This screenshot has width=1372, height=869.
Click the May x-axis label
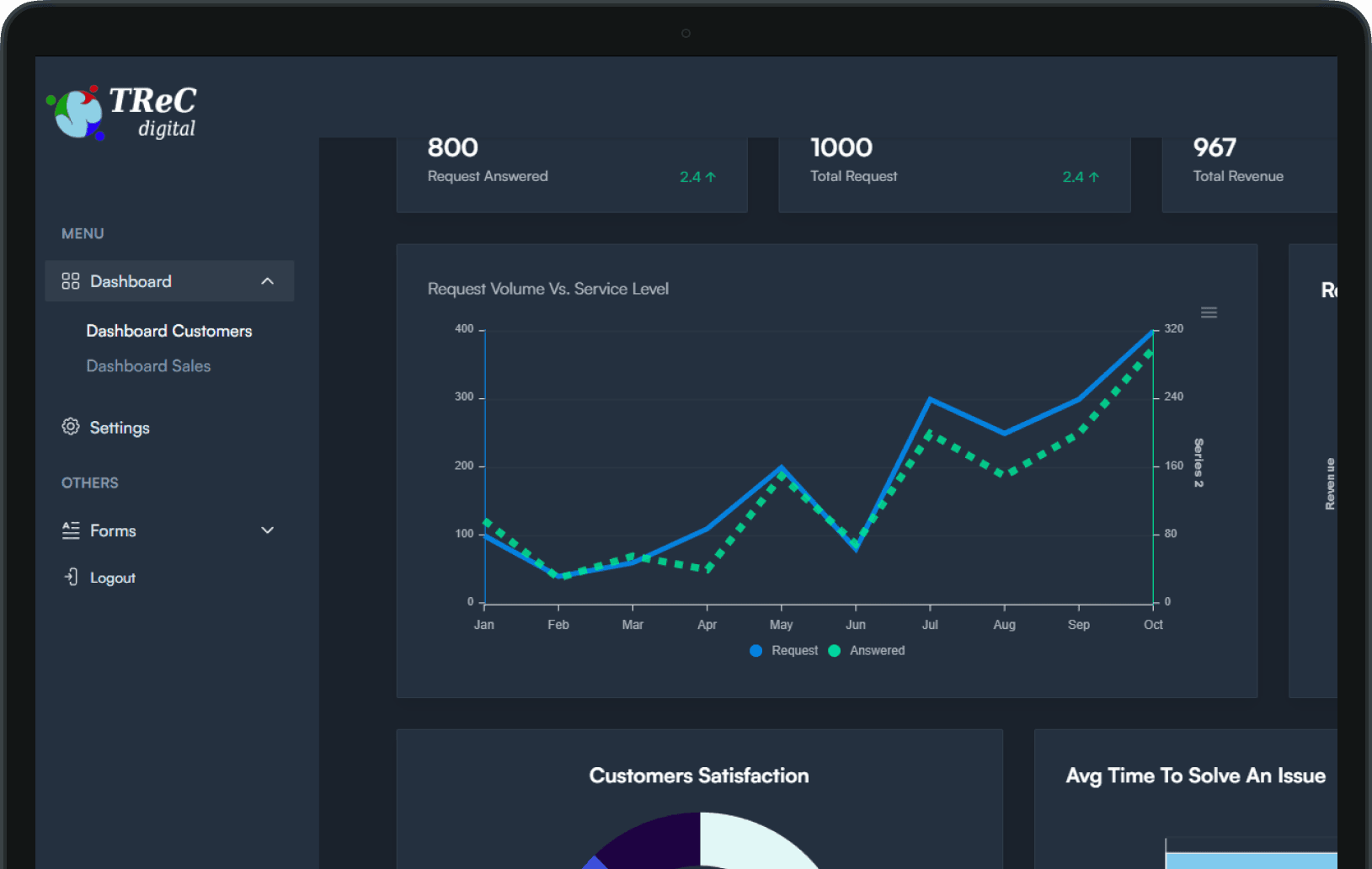tap(782, 625)
